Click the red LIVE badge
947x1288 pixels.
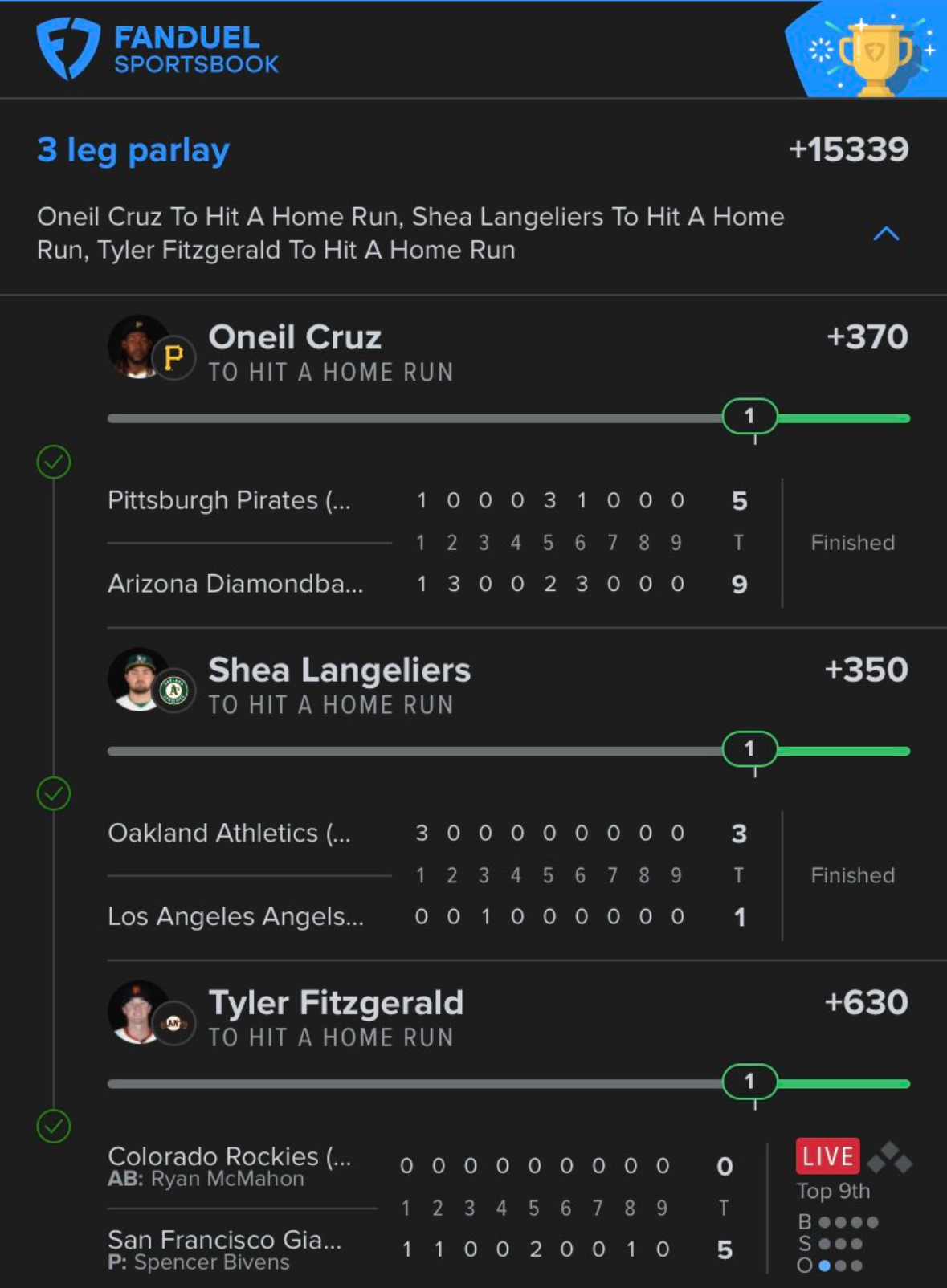coord(827,1156)
